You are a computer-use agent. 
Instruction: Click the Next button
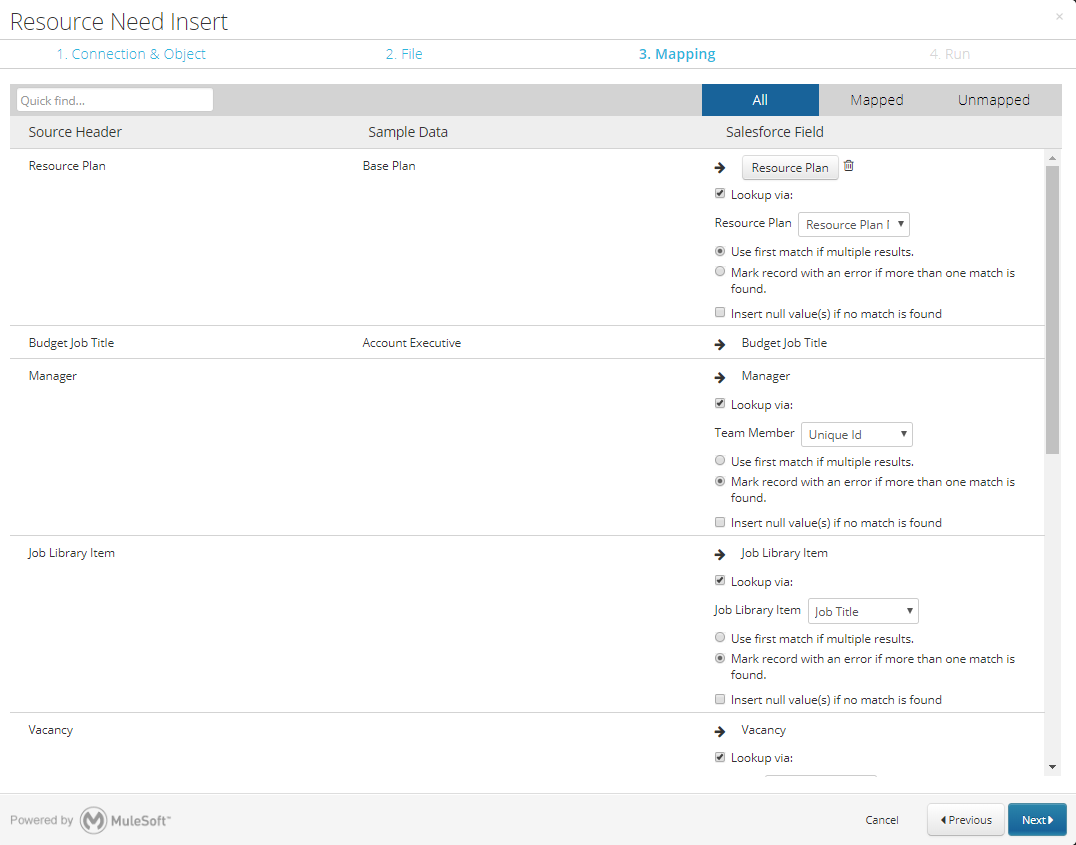[x=1037, y=820]
